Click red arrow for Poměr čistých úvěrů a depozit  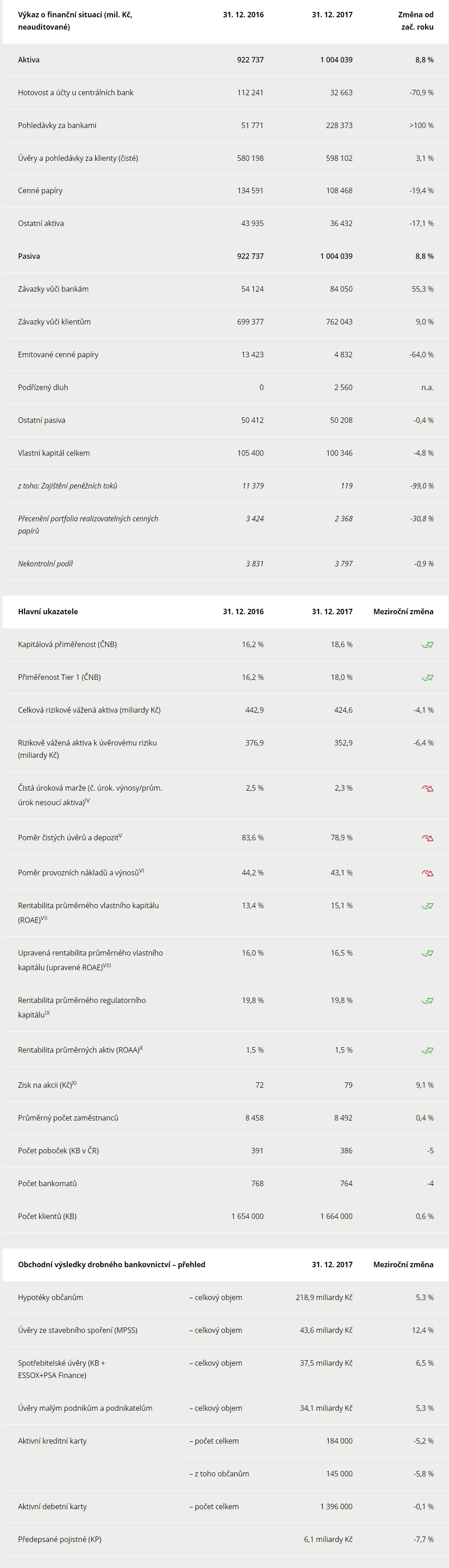(x=428, y=838)
